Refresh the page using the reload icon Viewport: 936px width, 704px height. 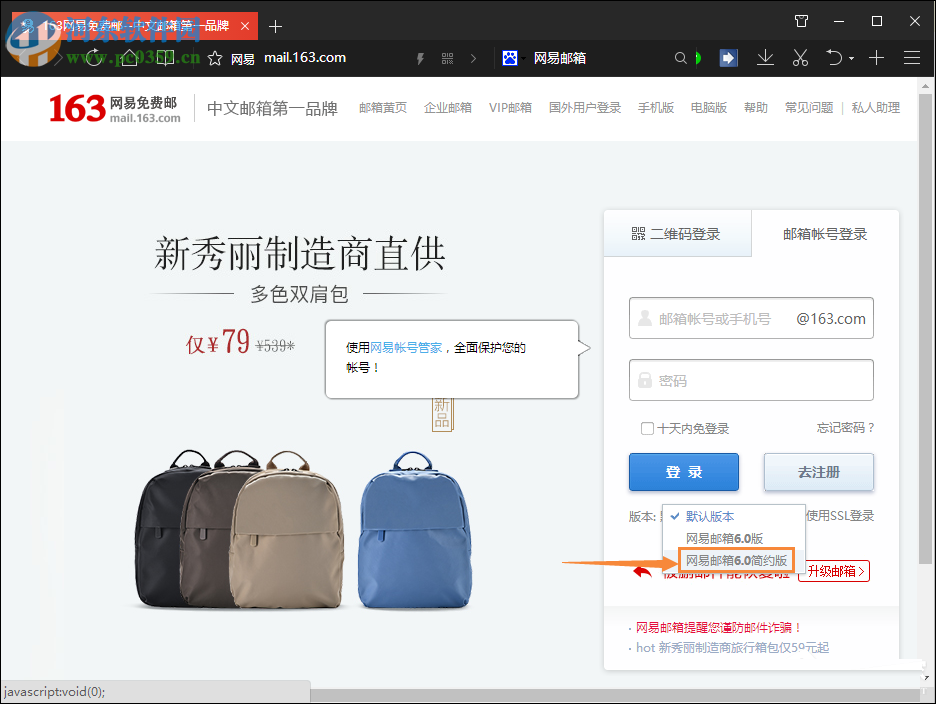tap(94, 58)
